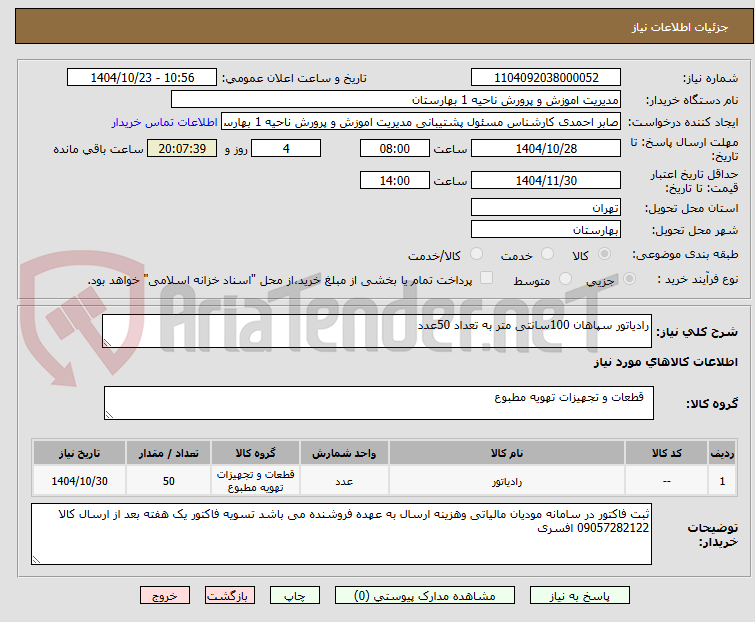
Task: Click the ردیف column header
Action: (x=722, y=453)
